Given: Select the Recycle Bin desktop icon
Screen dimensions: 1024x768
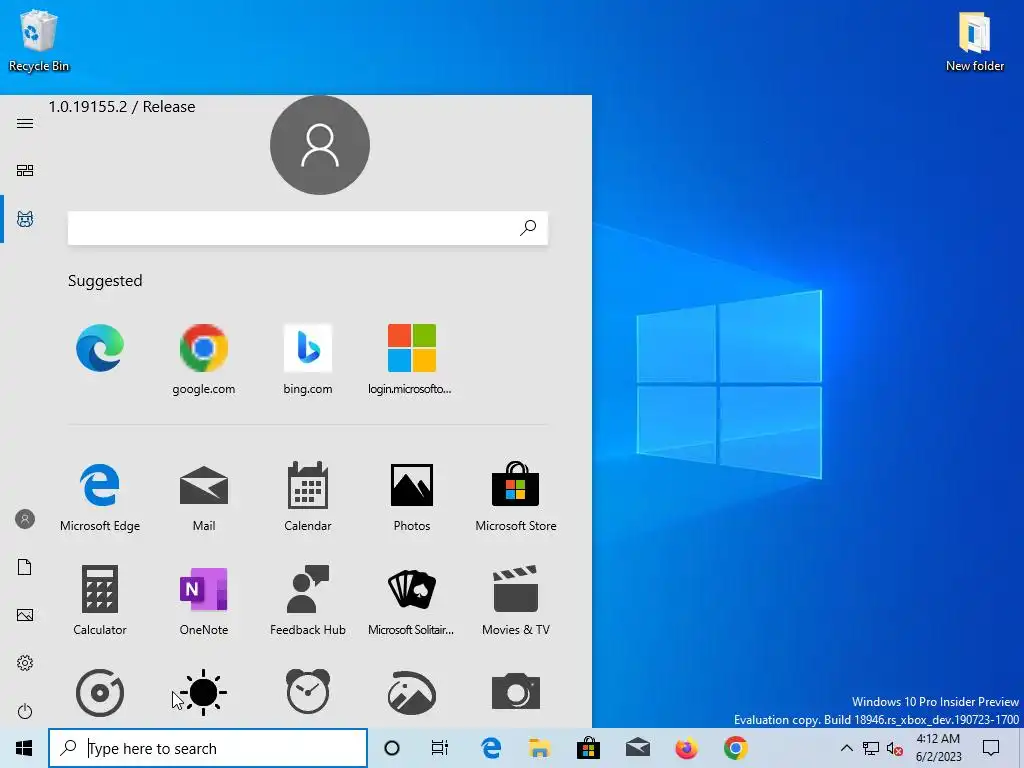Looking at the screenshot, I should click(x=39, y=40).
